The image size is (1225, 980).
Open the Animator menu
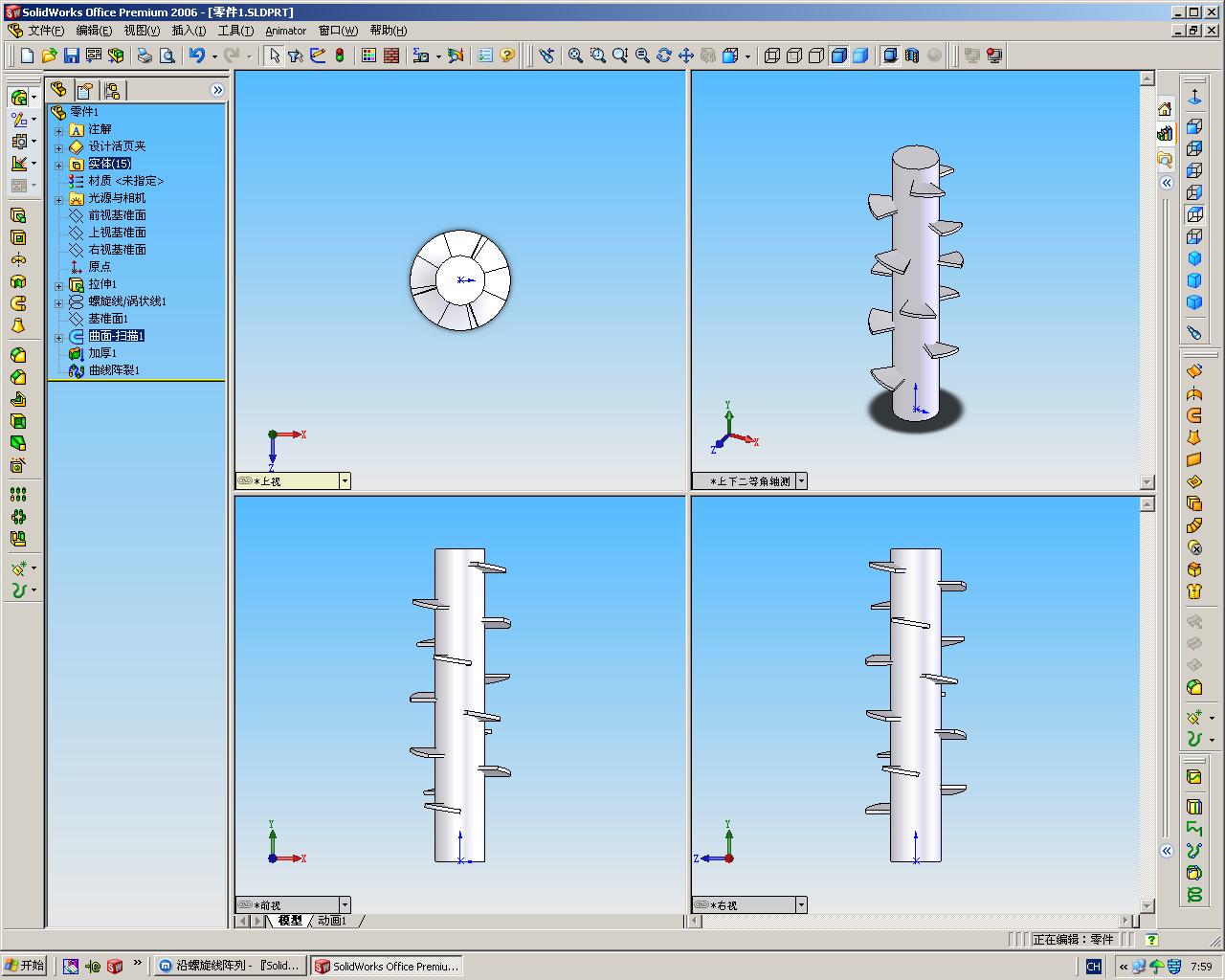pos(285,31)
